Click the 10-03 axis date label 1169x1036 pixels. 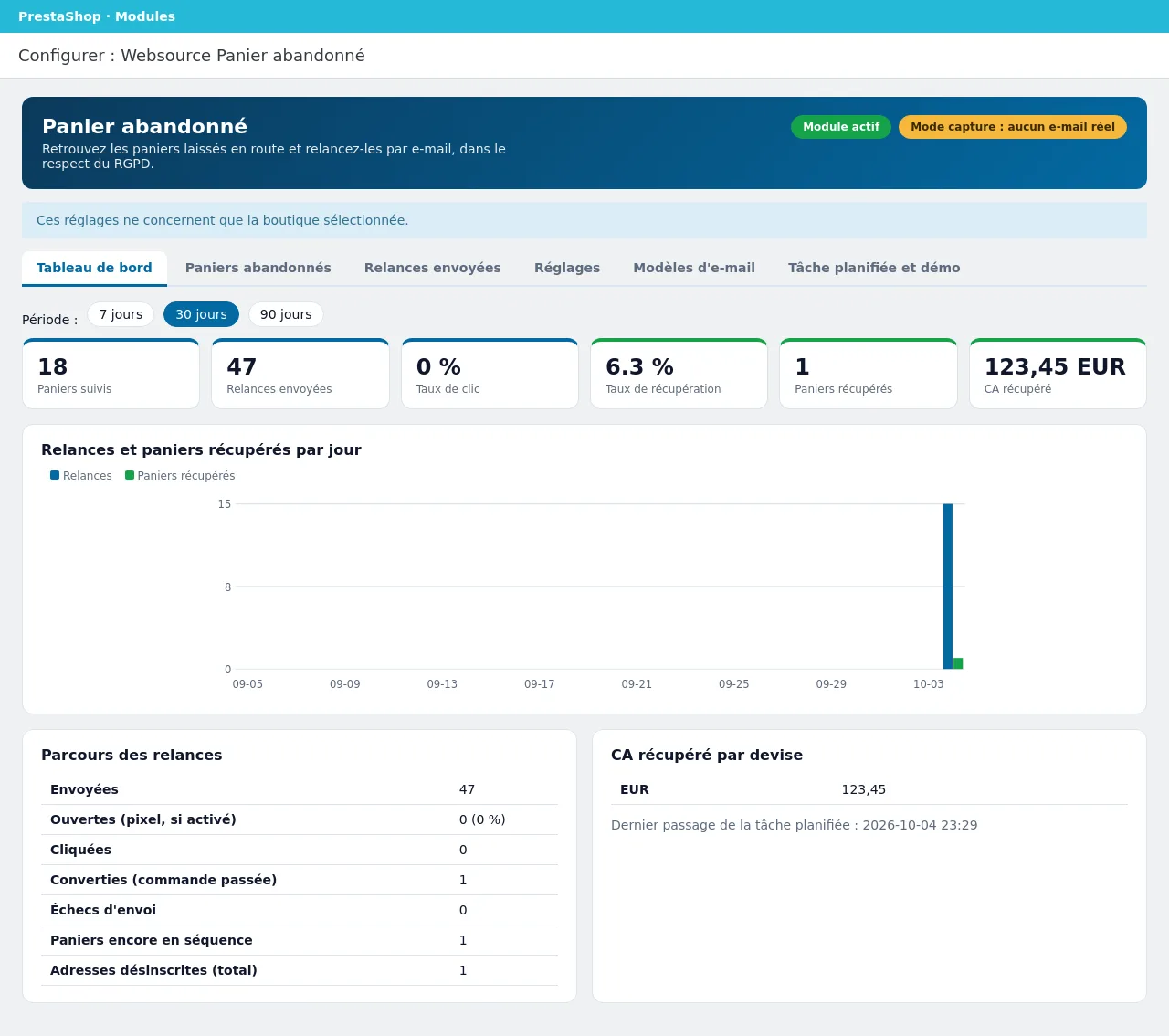(929, 684)
